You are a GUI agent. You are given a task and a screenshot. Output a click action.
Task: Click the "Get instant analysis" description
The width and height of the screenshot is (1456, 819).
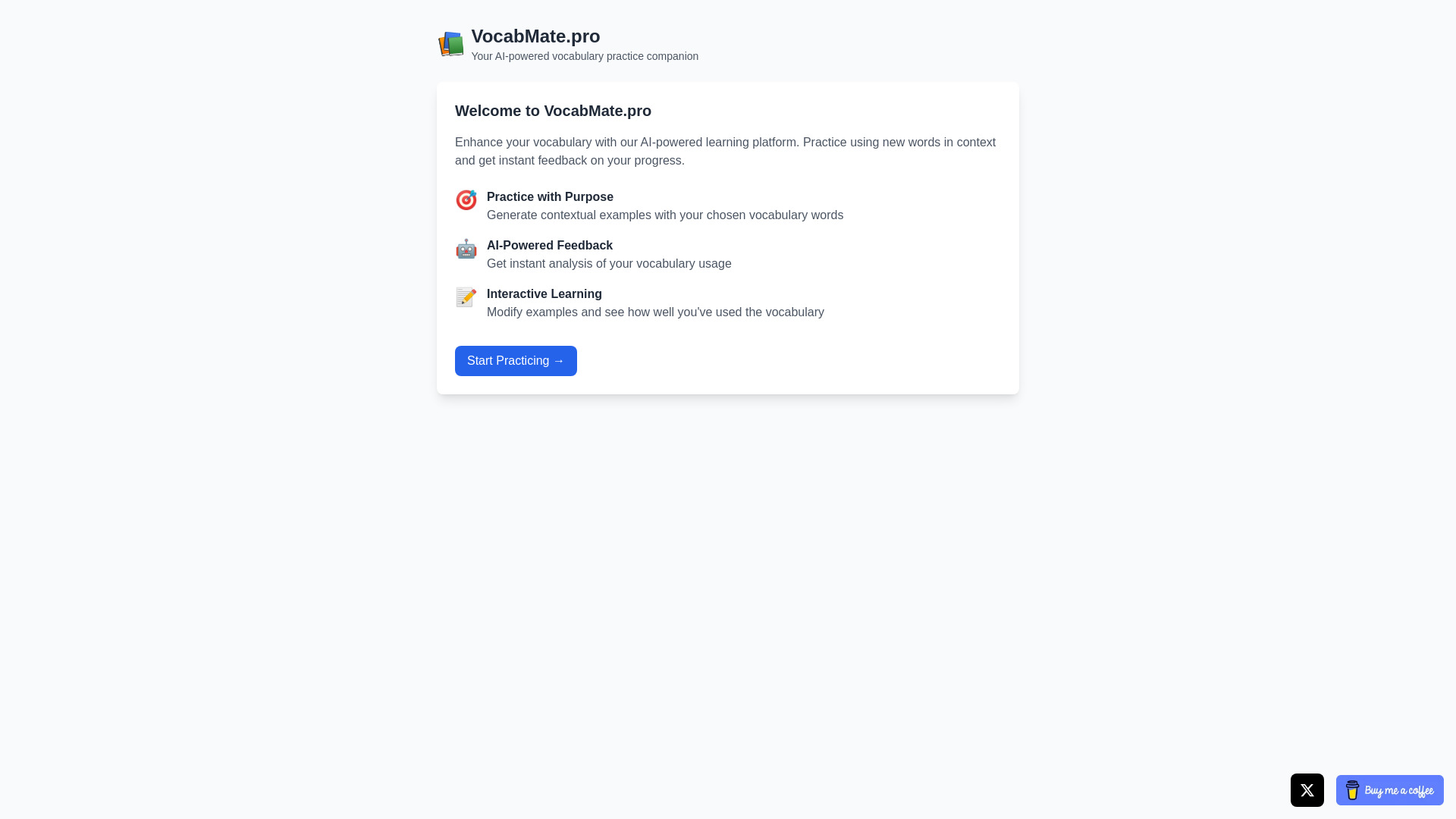[608, 264]
